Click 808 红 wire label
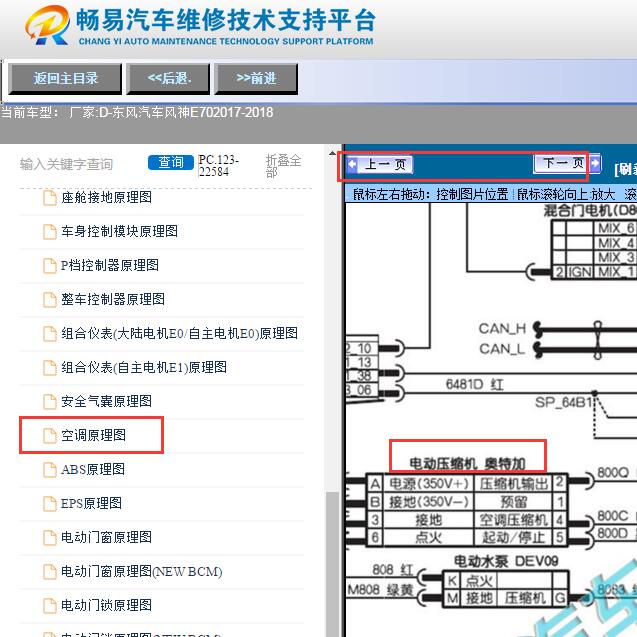Image resolution: width=637 pixels, height=637 pixels. tap(393, 570)
